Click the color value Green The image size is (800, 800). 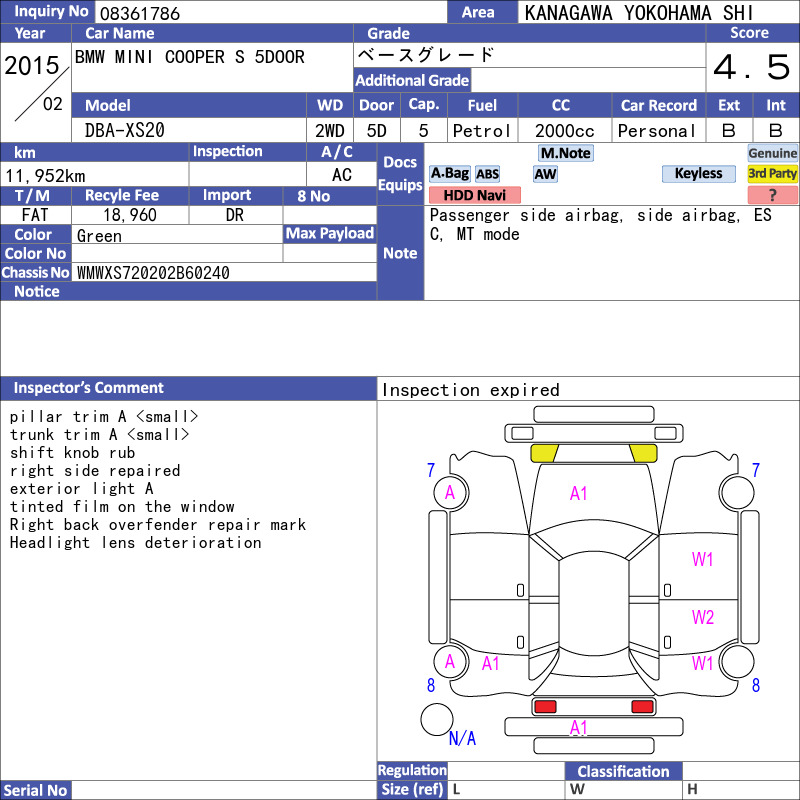tap(99, 236)
